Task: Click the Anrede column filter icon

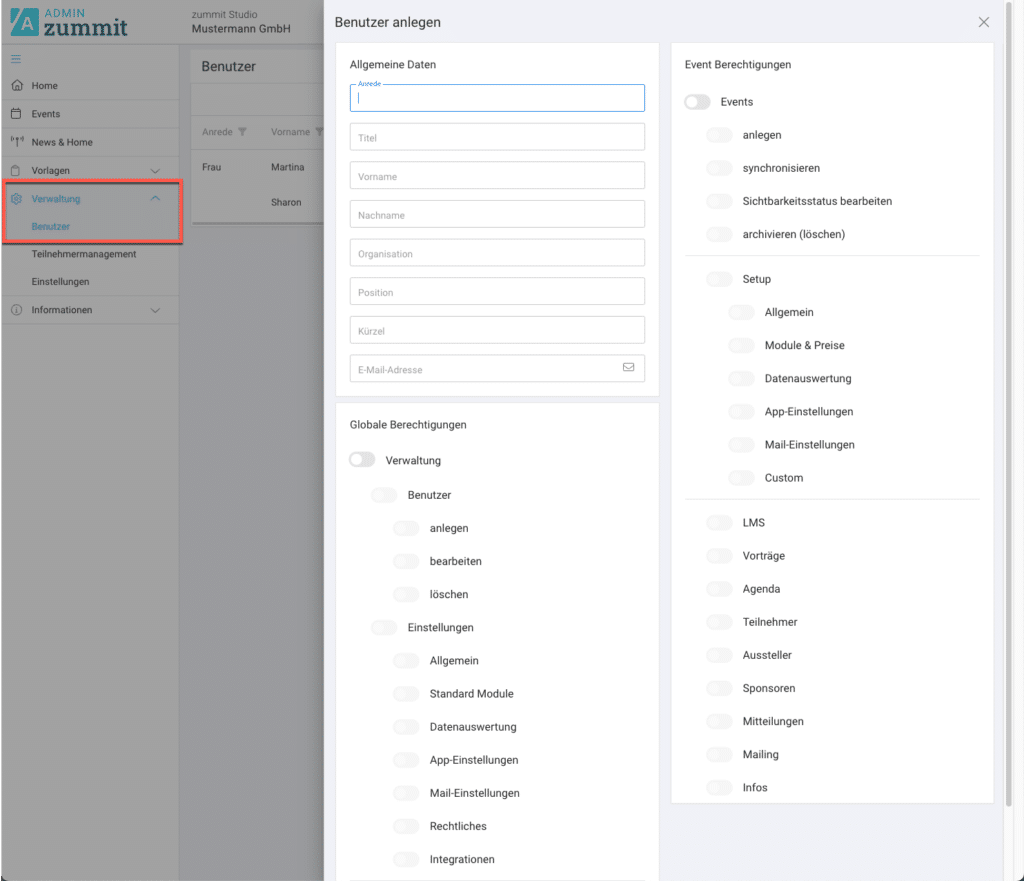Action: (x=242, y=132)
